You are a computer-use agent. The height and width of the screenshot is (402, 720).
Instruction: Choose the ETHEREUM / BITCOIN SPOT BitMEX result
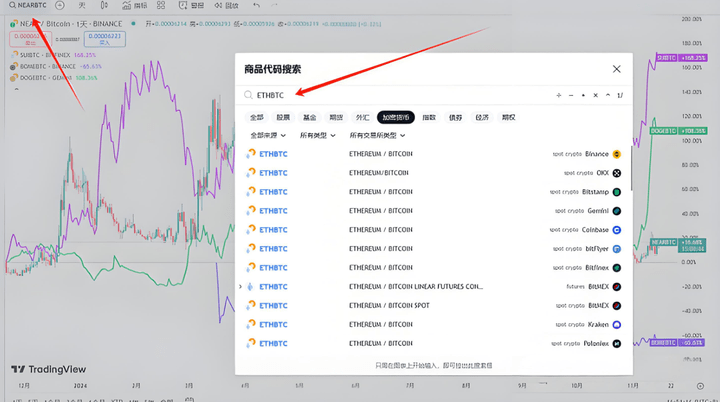coord(433,306)
